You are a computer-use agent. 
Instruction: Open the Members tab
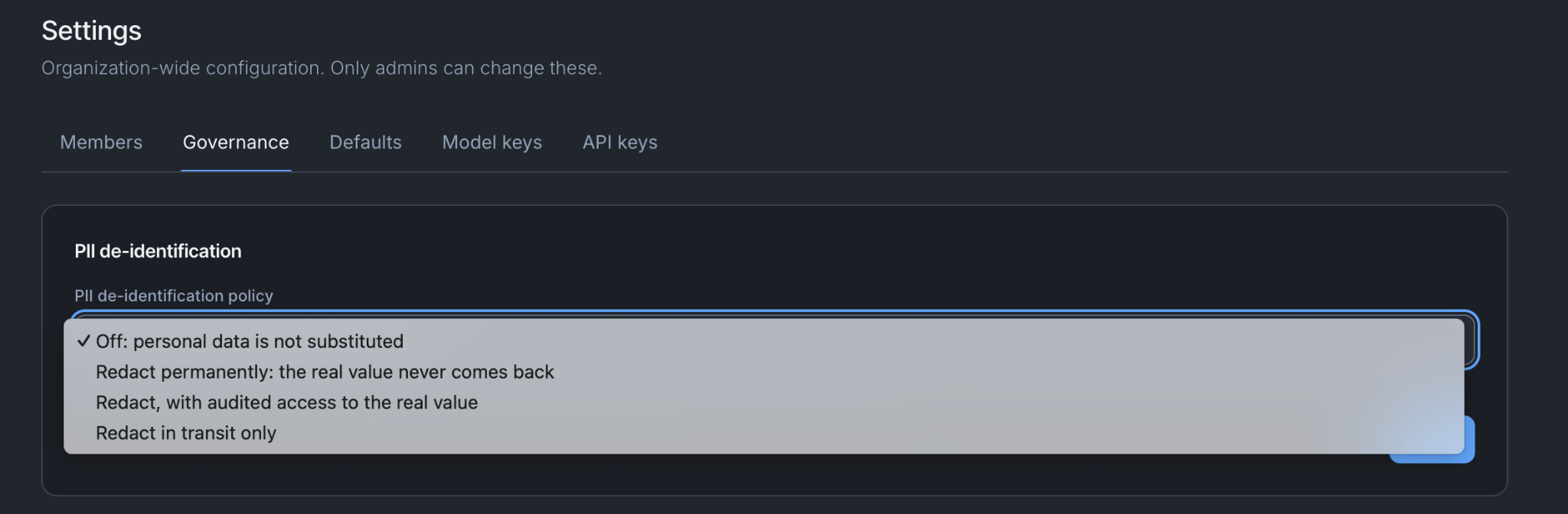[101, 142]
